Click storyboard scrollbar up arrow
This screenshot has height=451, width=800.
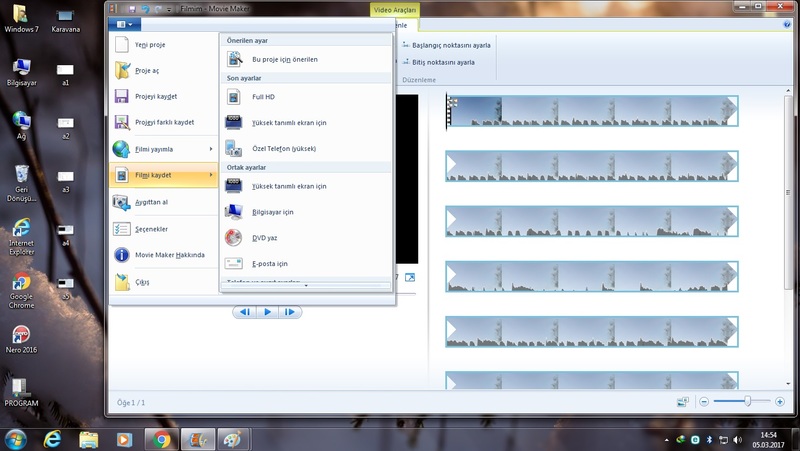coord(788,91)
